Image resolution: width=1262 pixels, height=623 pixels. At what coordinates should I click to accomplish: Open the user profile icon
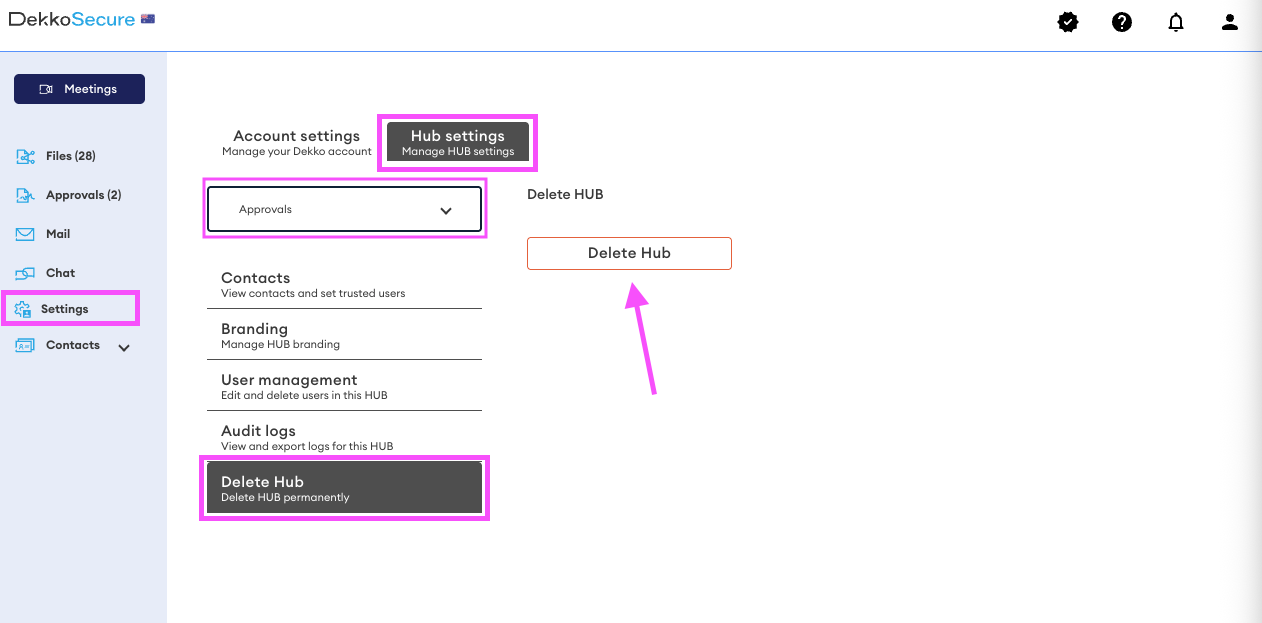(1230, 22)
